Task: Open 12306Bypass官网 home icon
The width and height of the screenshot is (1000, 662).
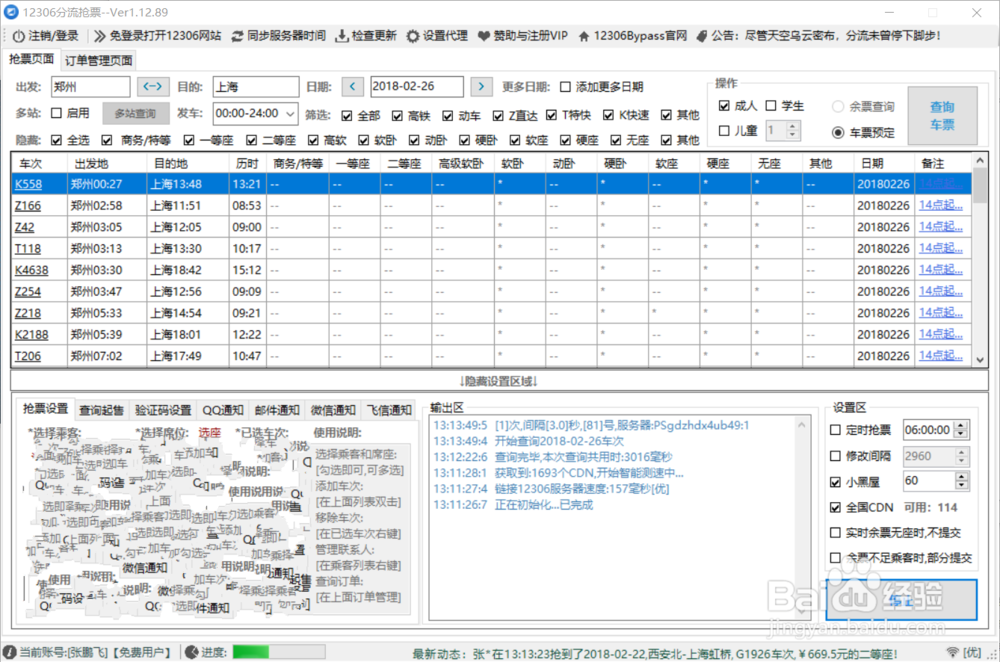Action: click(584, 36)
